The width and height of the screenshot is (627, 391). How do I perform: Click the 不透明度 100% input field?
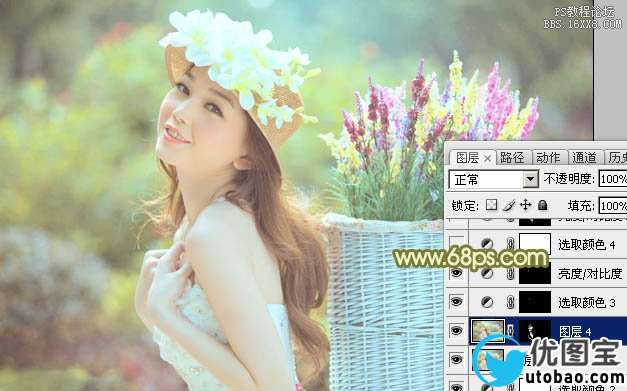coord(613,179)
